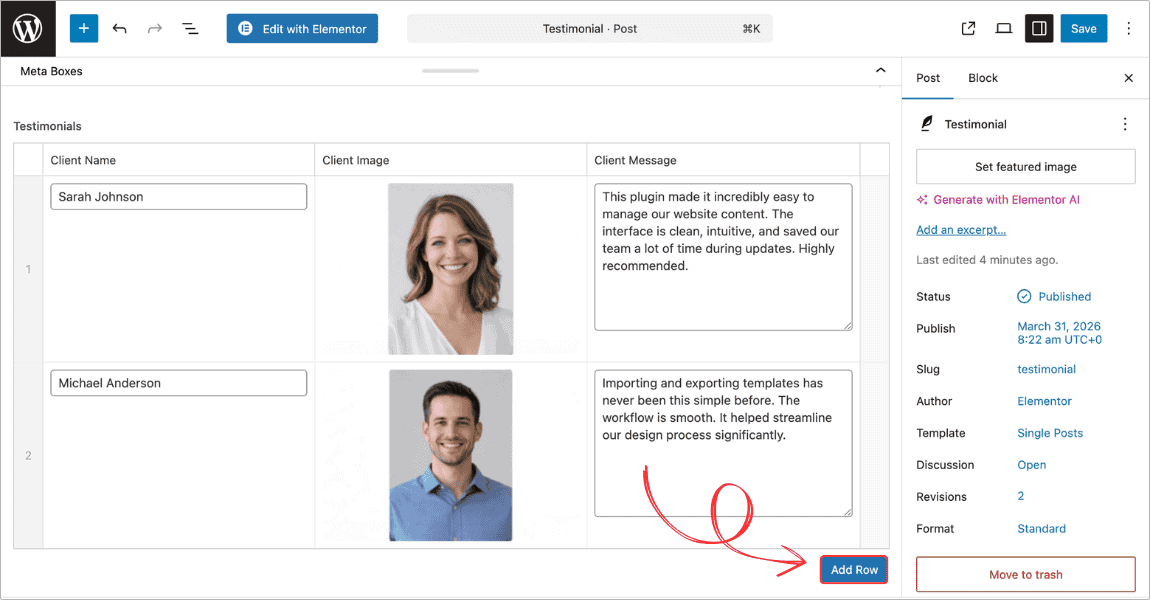The image size is (1150, 600).
Task: Undo the last change
Action: pos(120,29)
